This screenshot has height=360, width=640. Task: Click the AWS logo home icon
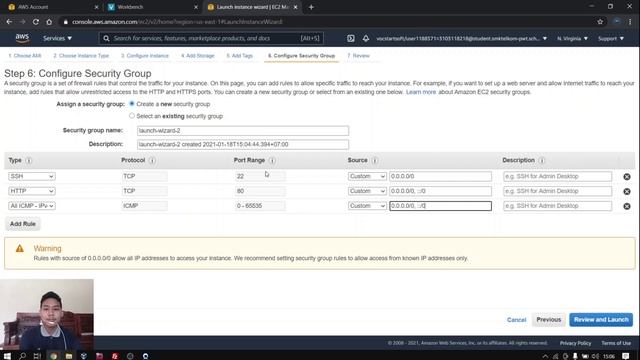(x=22, y=38)
